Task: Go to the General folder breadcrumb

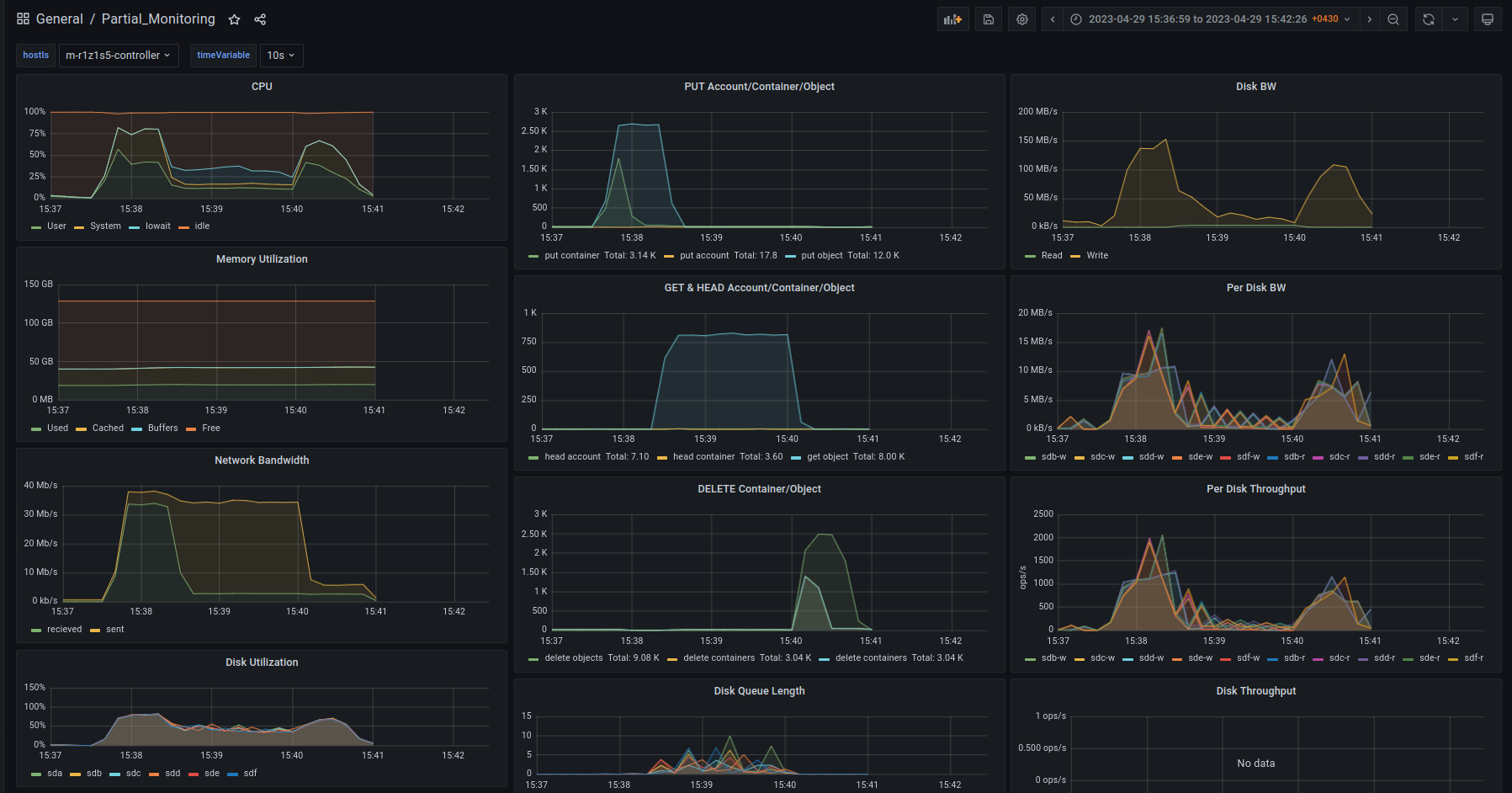Action: coord(59,19)
